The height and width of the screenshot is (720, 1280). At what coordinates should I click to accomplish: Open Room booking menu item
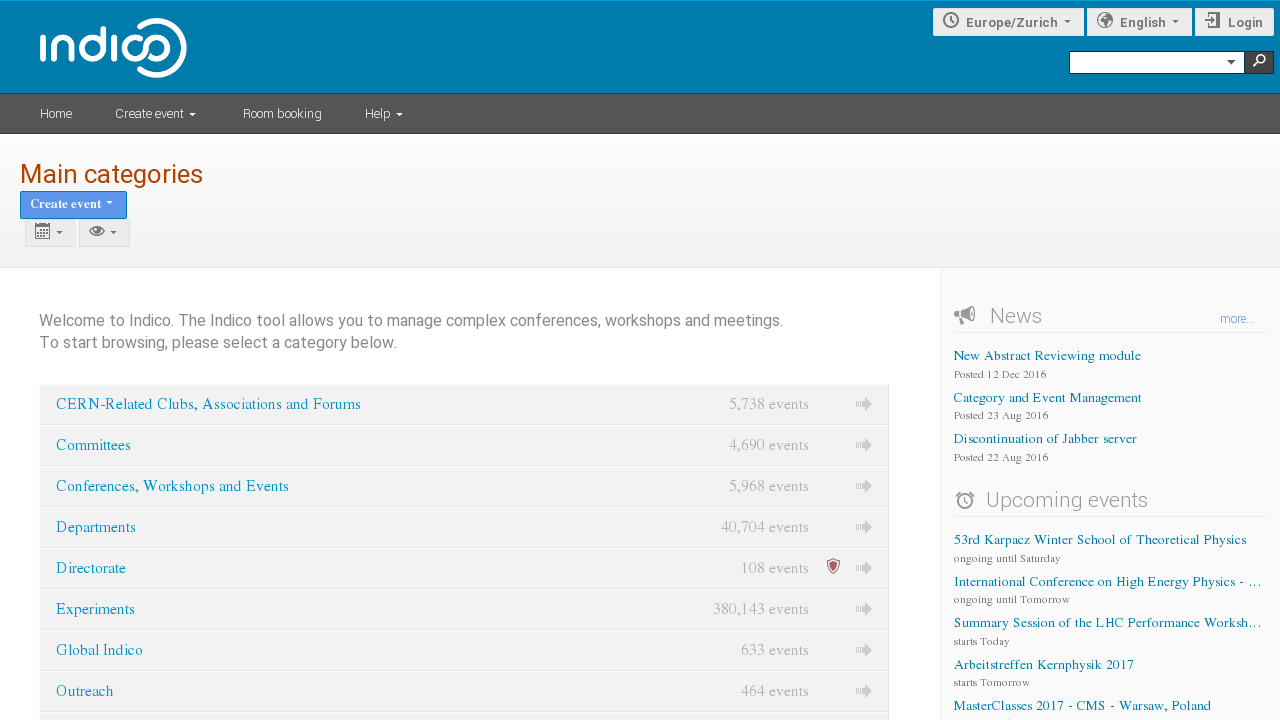coord(282,114)
